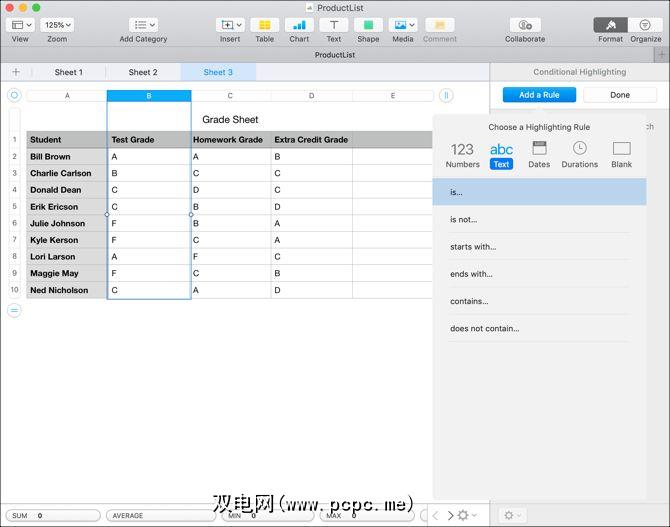The image size is (670, 527).
Task: Select the Student header cell
Action: click(x=67, y=140)
